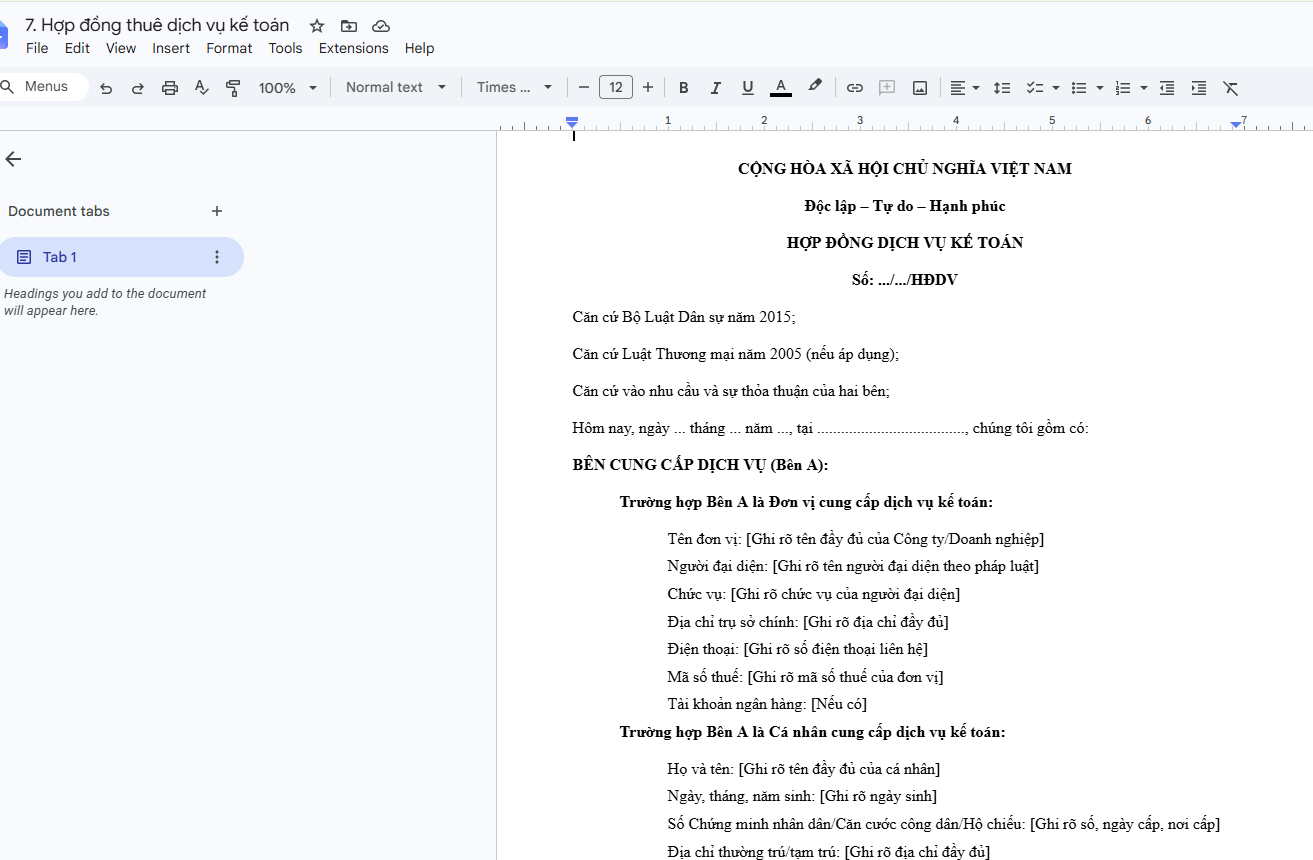Click the Undo arrow icon
Viewport: 1313px width, 860px height.
pos(106,88)
